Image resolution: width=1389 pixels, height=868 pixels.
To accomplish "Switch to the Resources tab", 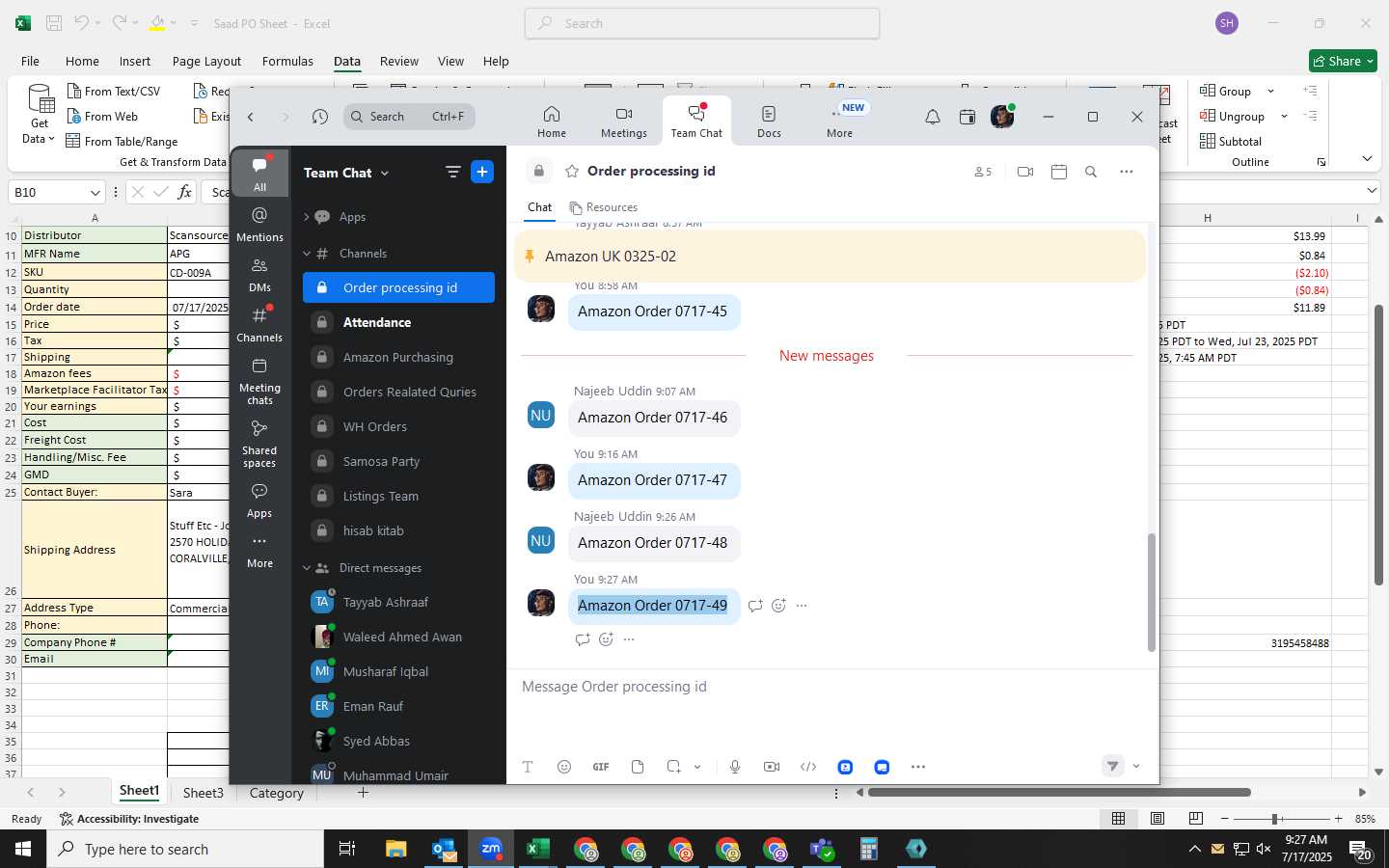I will tap(604, 207).
